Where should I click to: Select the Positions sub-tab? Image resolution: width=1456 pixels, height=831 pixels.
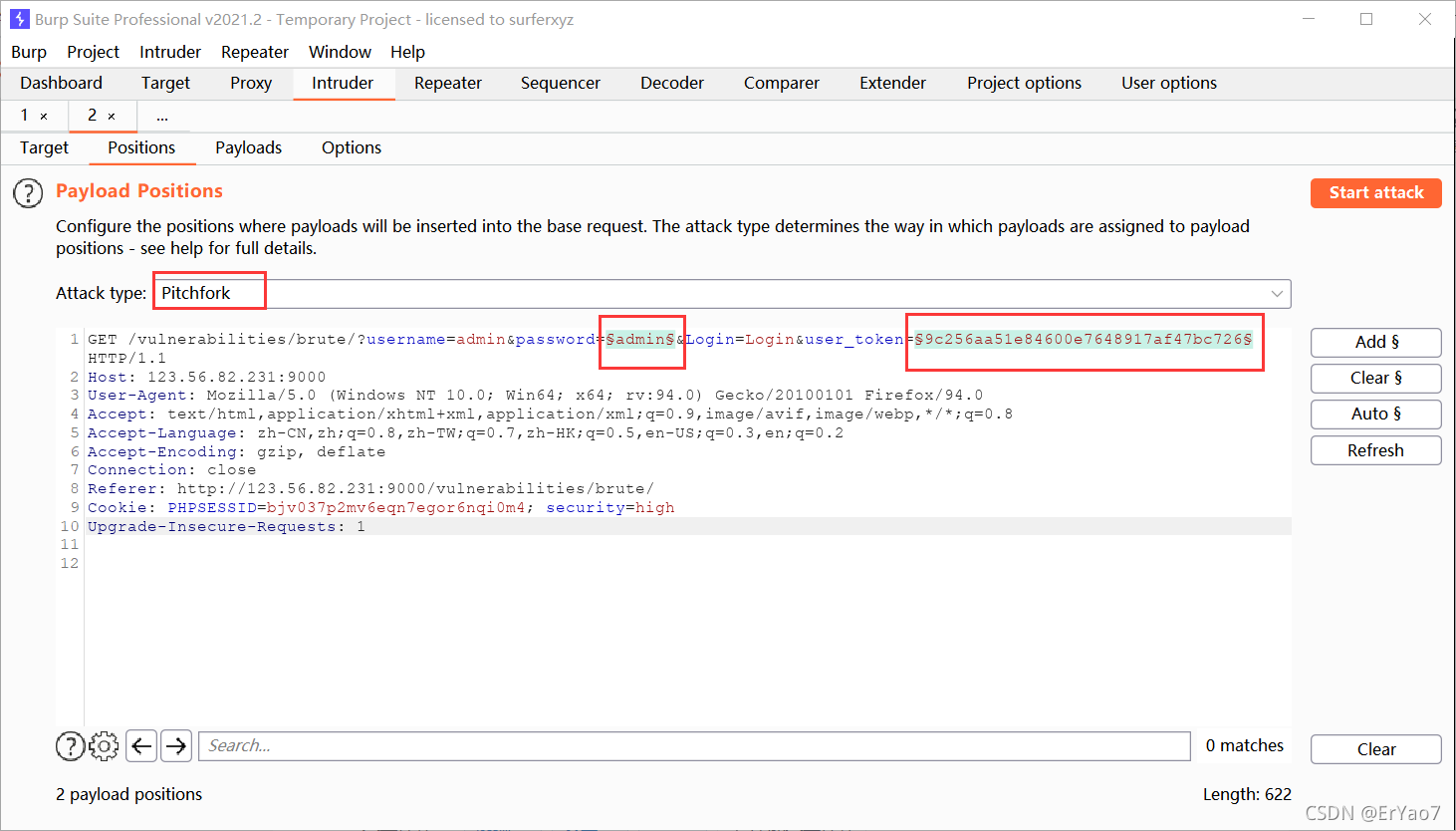coord(141,147)
